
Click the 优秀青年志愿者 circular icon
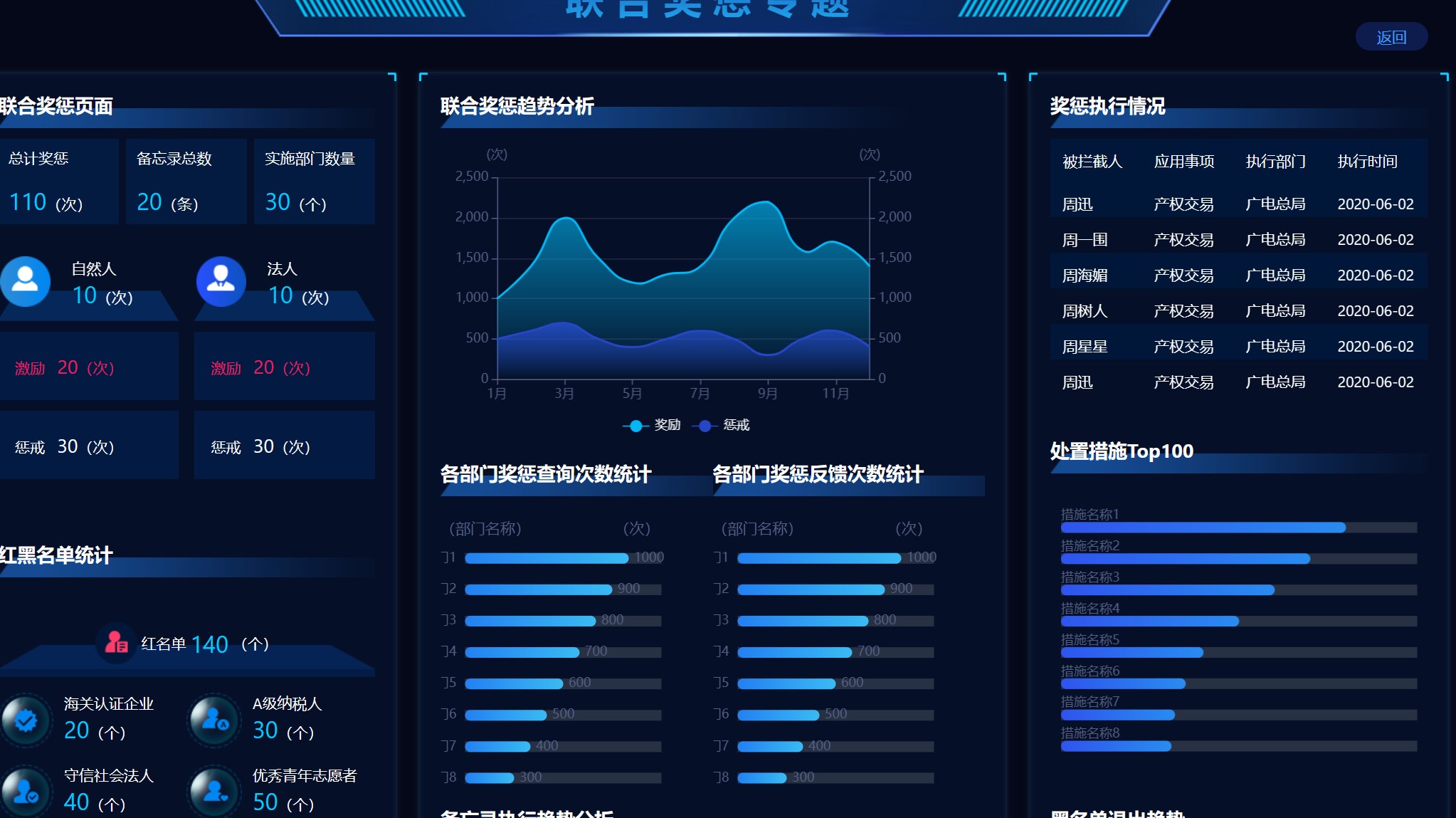(214, 791)
